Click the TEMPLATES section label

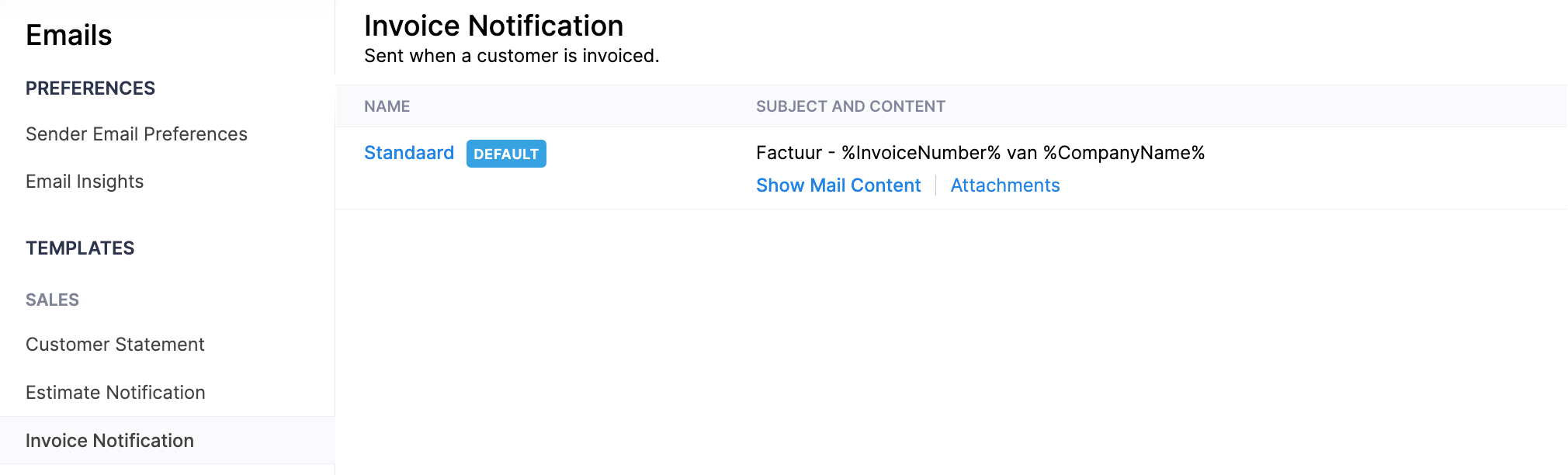(x=80, y=248)
